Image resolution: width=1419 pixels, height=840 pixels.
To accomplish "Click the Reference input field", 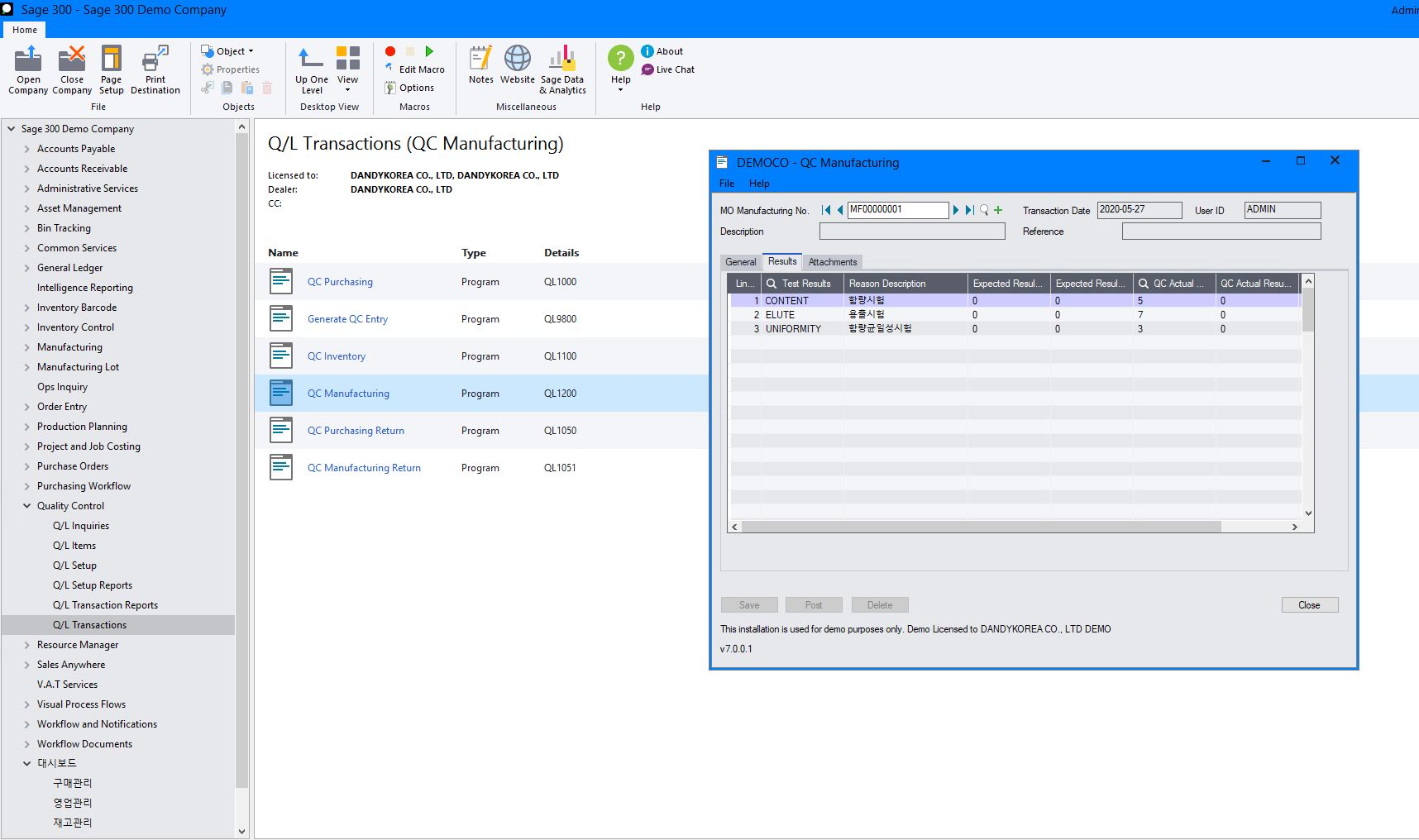I will (1221, 231).
